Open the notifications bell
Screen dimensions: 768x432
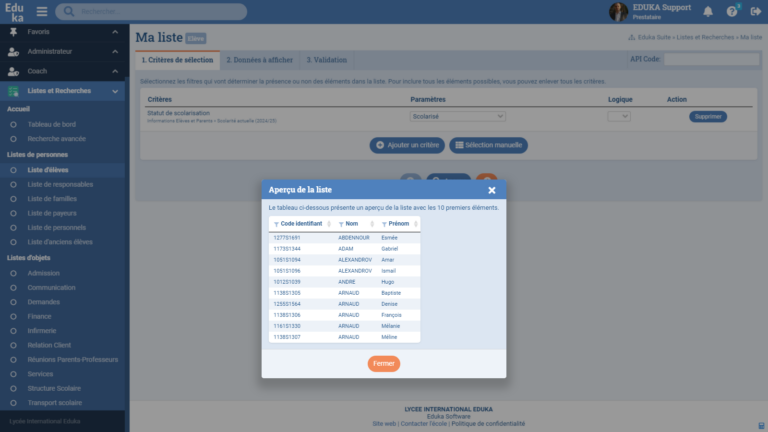[x=708, y=11]
